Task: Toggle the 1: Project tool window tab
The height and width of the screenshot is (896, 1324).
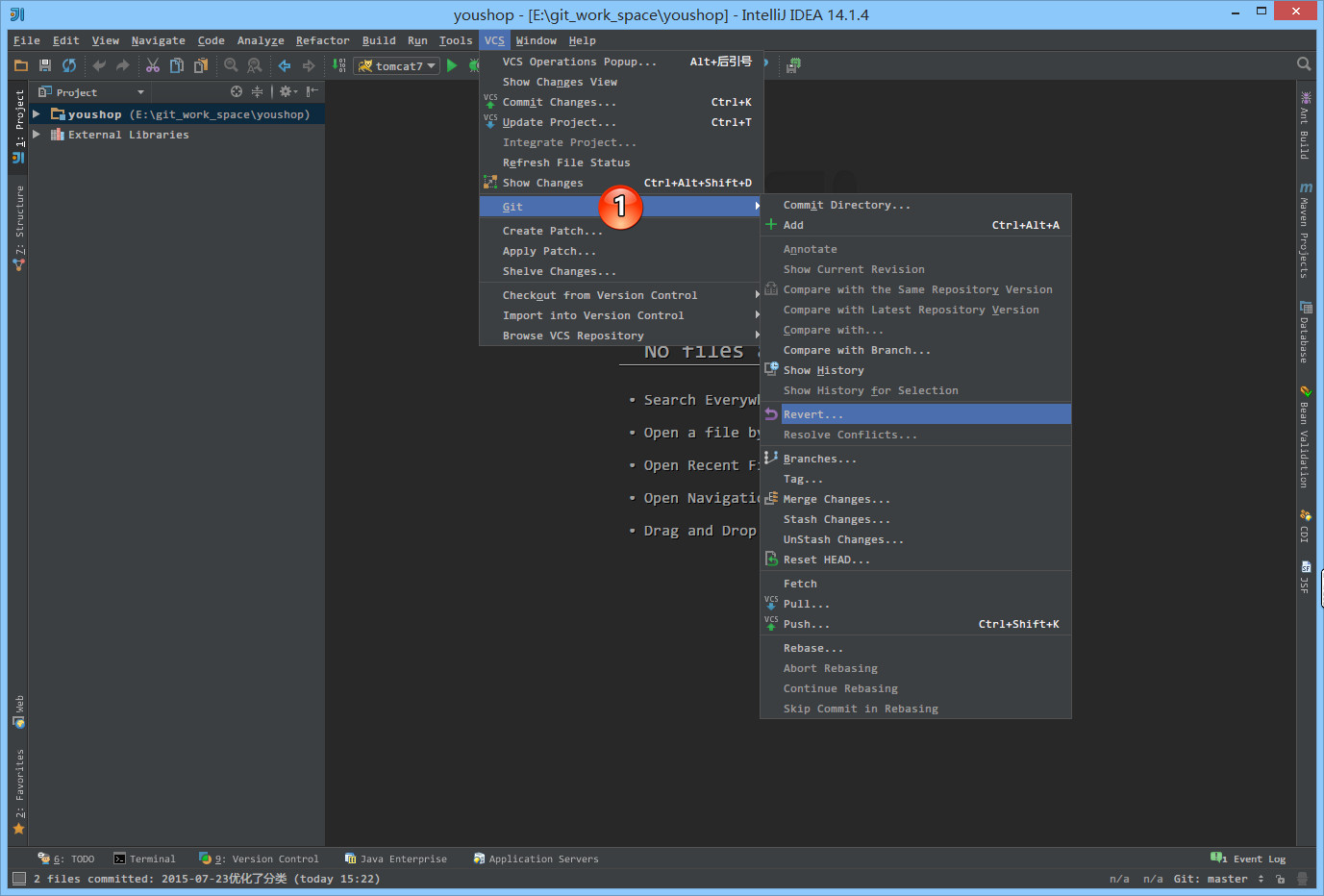Action: coord(19,125)
